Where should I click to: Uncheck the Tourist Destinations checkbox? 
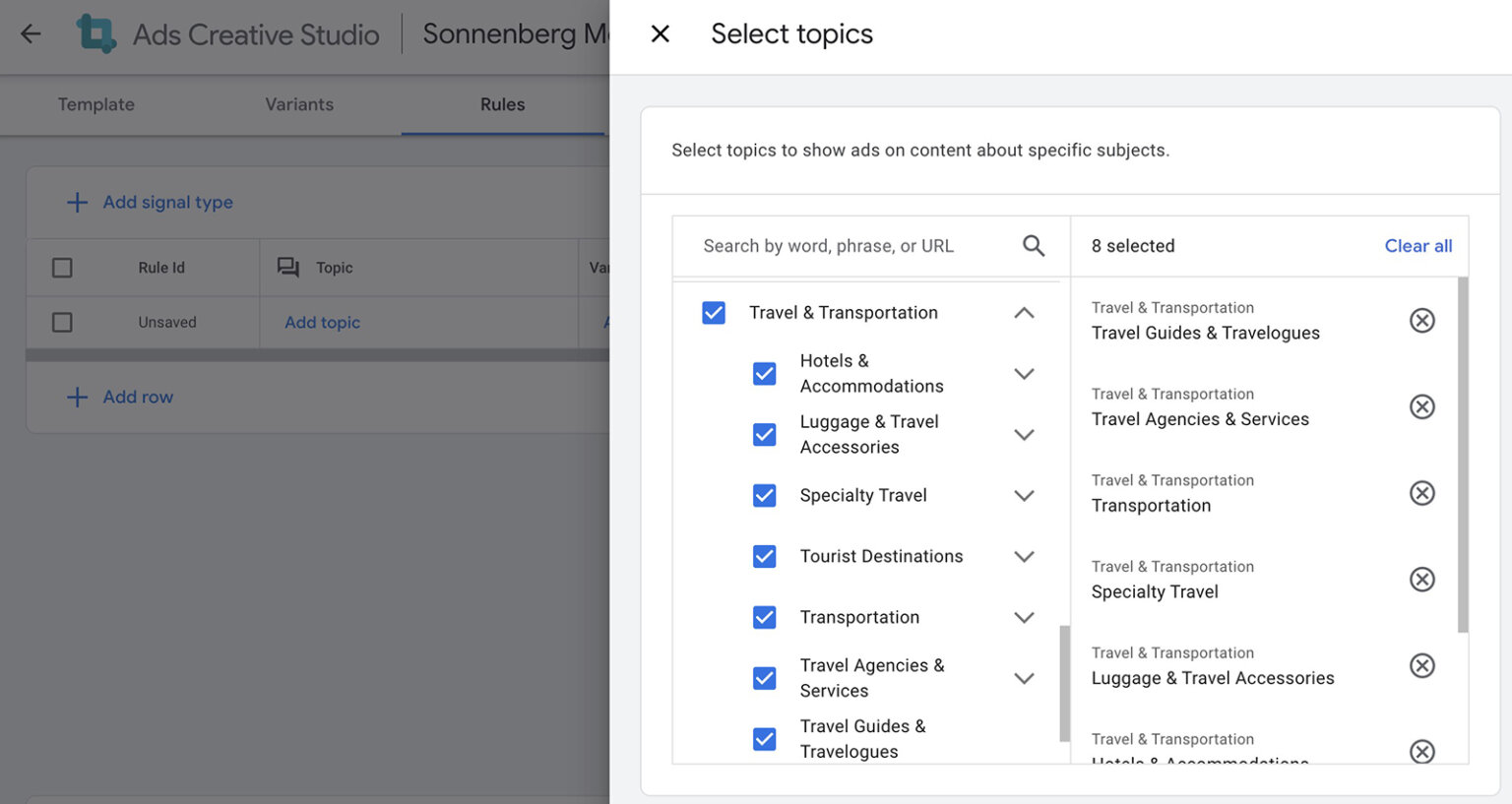(x=765, y=556)
